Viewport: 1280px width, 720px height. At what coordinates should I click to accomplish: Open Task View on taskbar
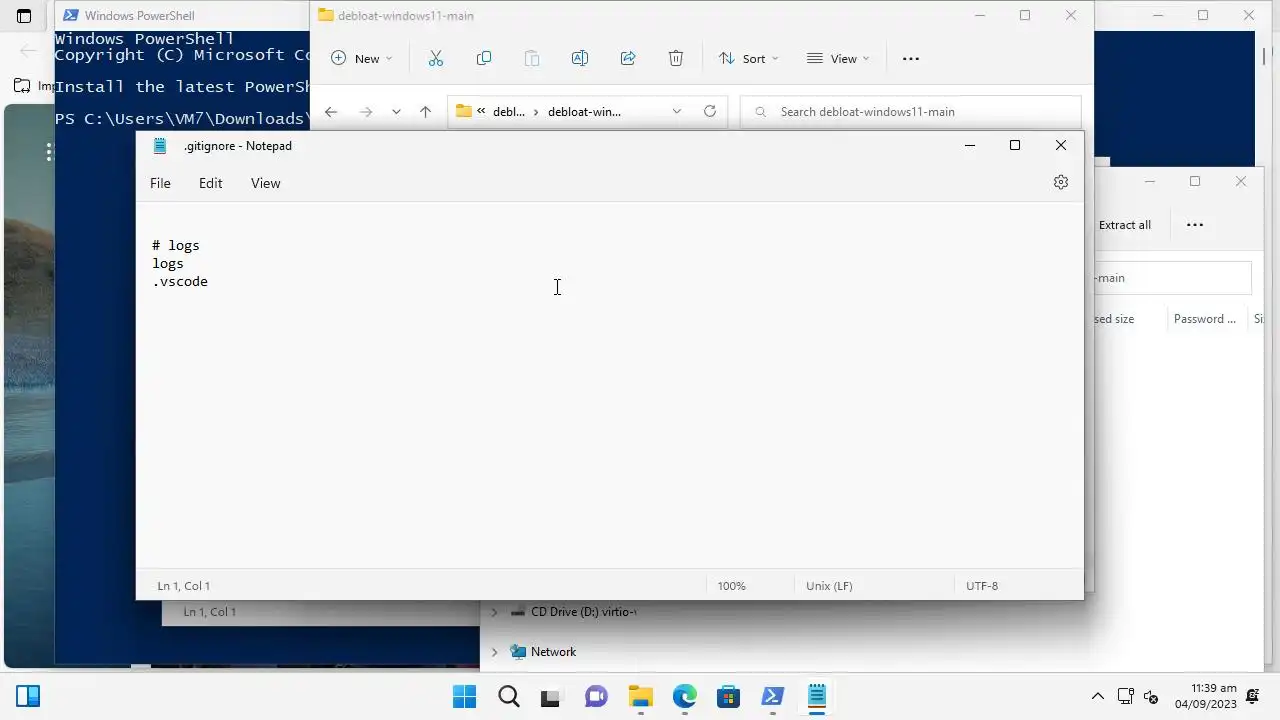coord(550,696)
